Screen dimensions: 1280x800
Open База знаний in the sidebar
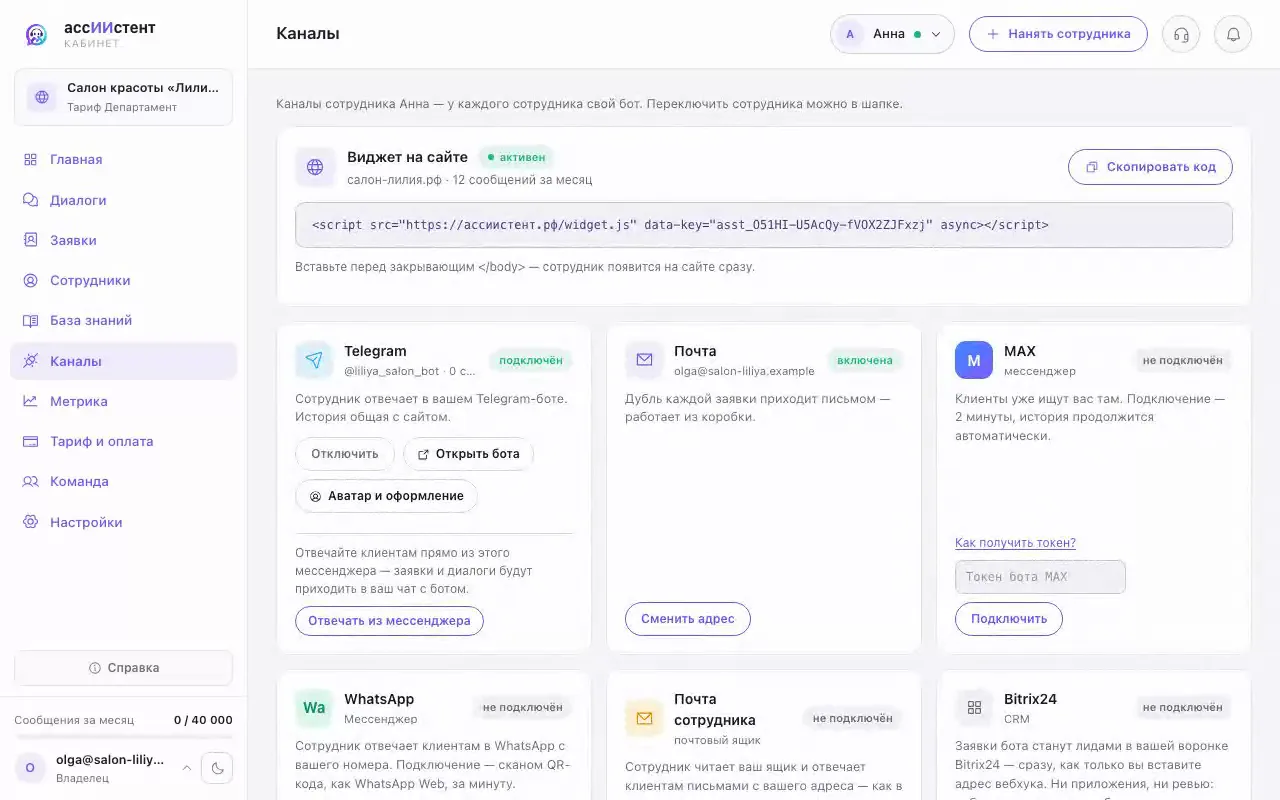[124, 321]
